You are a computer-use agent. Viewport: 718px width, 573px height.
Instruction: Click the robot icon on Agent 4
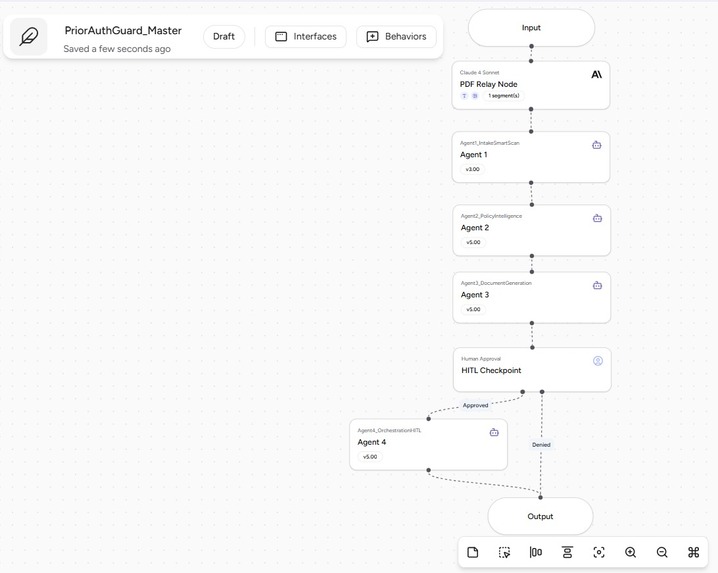click(494, 432)
